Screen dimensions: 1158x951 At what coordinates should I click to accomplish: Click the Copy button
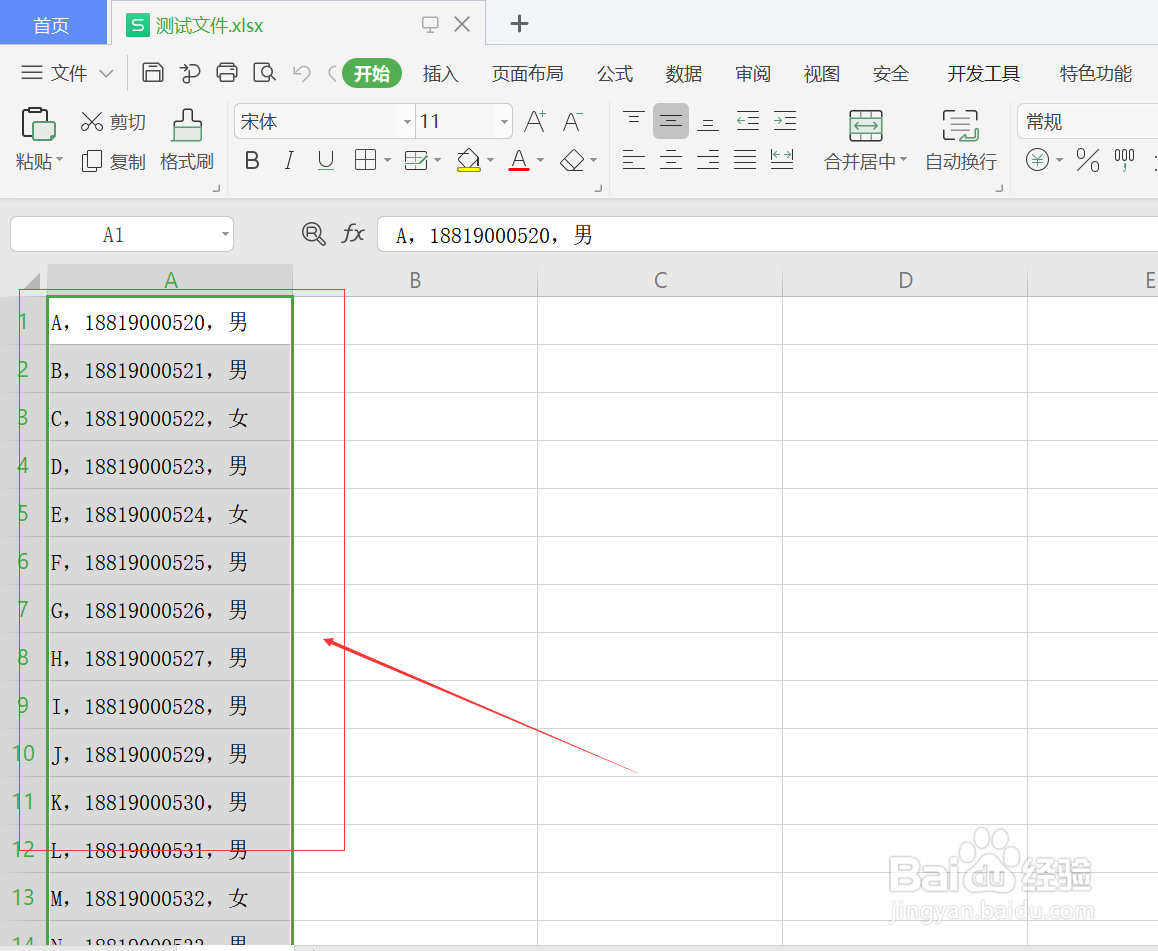click(112, 161)
